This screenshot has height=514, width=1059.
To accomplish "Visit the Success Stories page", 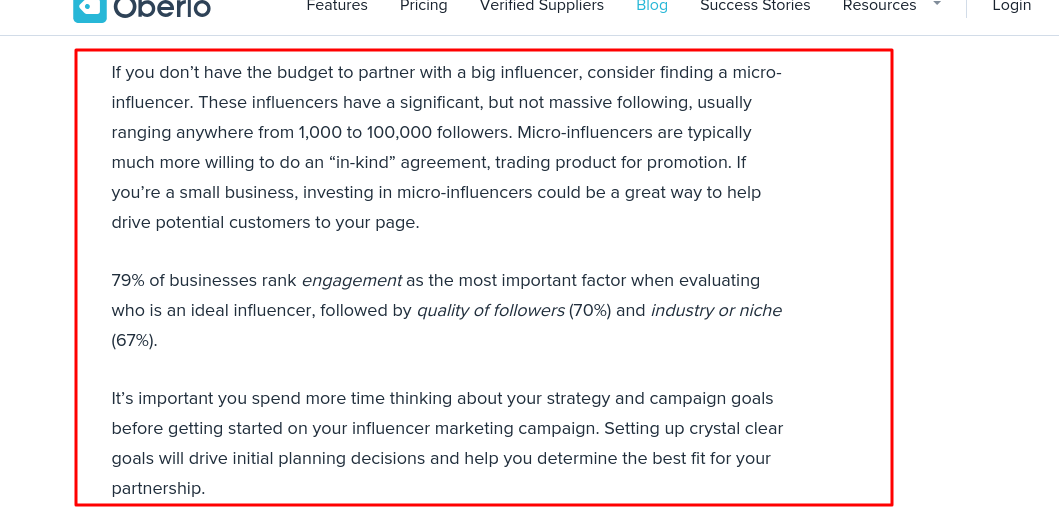I will [x=755, y=6].
